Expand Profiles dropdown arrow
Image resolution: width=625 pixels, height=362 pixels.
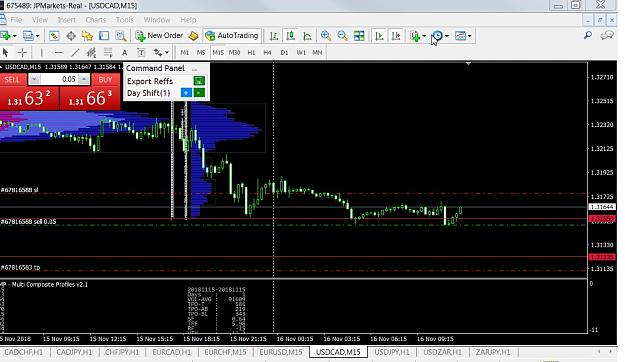tap(37, 36)
